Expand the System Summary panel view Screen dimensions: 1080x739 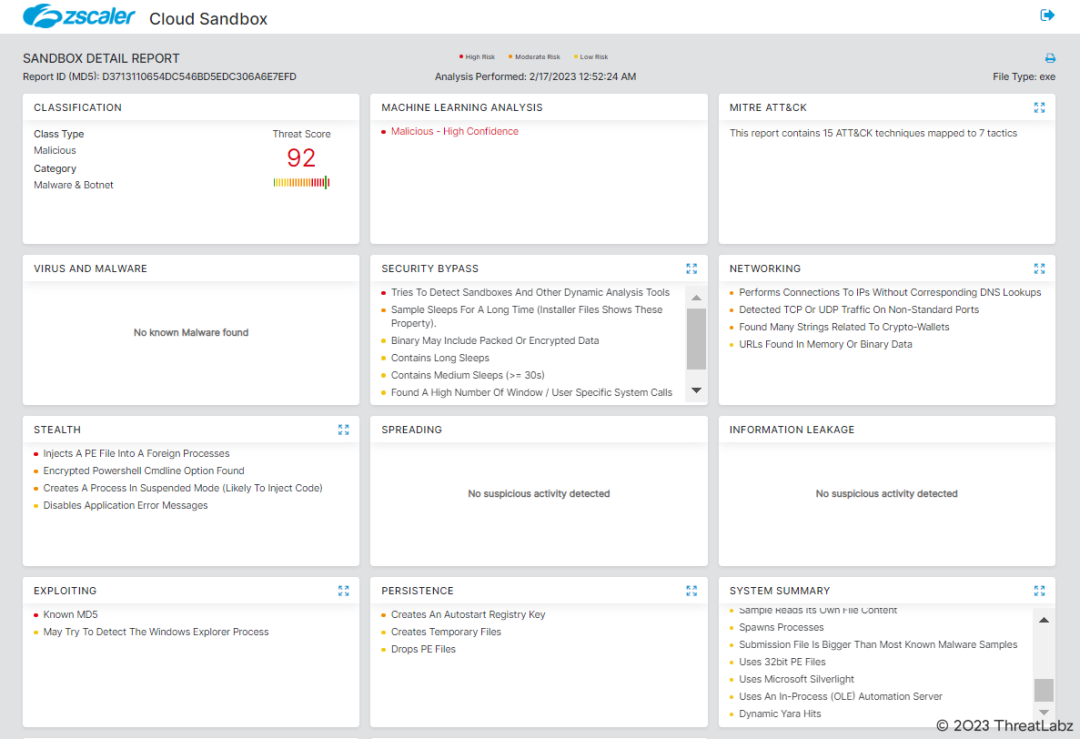[1039, 590]
